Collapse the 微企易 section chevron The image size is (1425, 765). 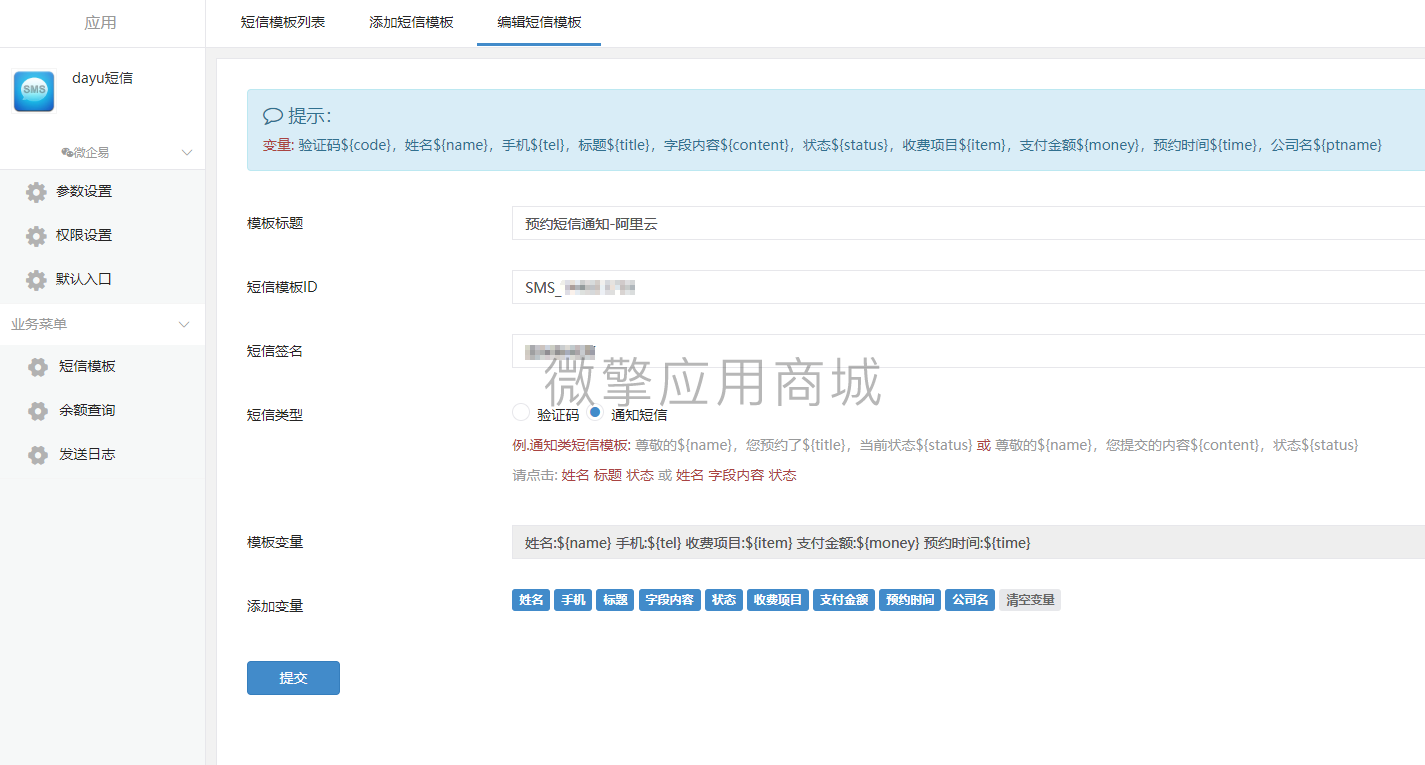point(186,153)
